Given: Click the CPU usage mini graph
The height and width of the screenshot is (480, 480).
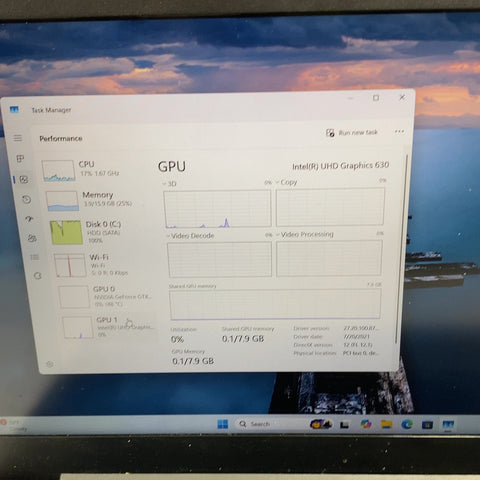Looking at the screenshot, I should point(59,171).
